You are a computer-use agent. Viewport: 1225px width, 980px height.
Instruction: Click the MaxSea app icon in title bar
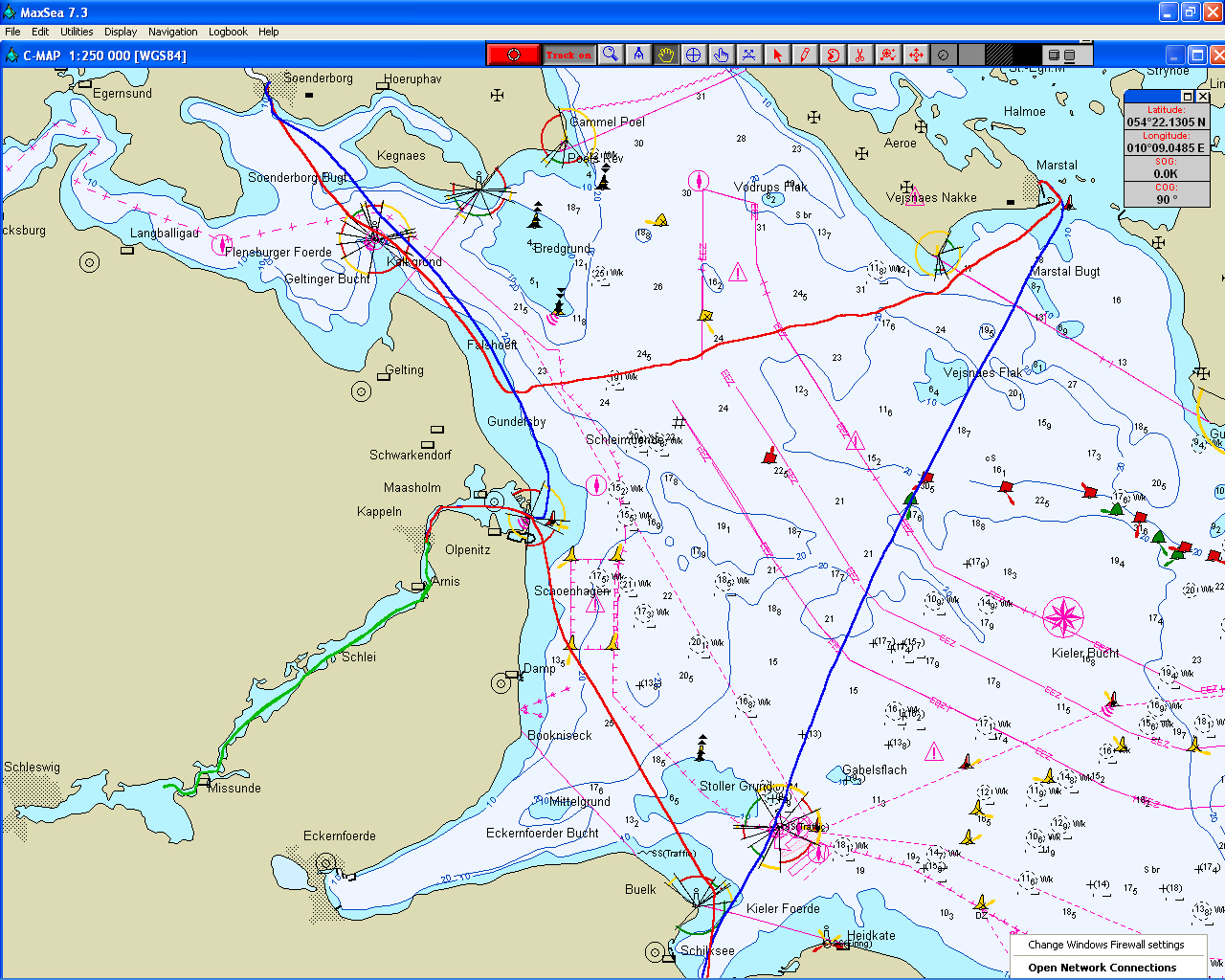10,12
